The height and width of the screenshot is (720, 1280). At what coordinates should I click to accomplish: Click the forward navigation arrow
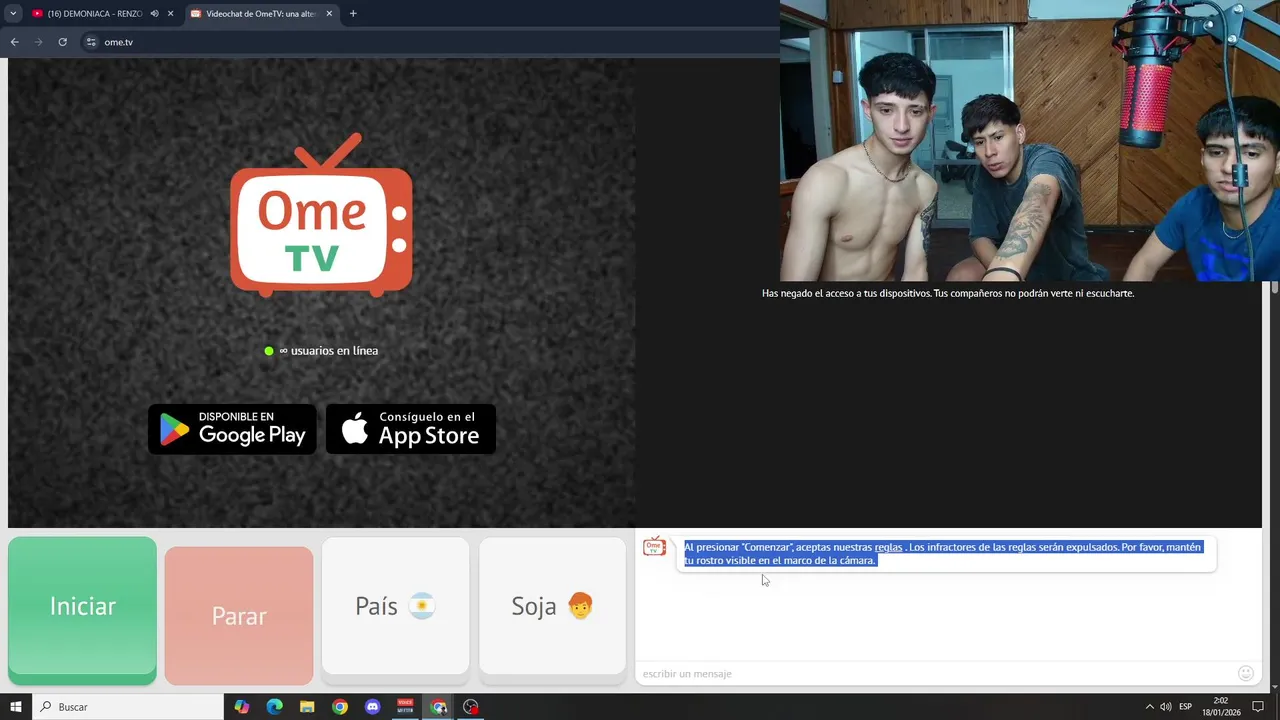click(38, 42)
